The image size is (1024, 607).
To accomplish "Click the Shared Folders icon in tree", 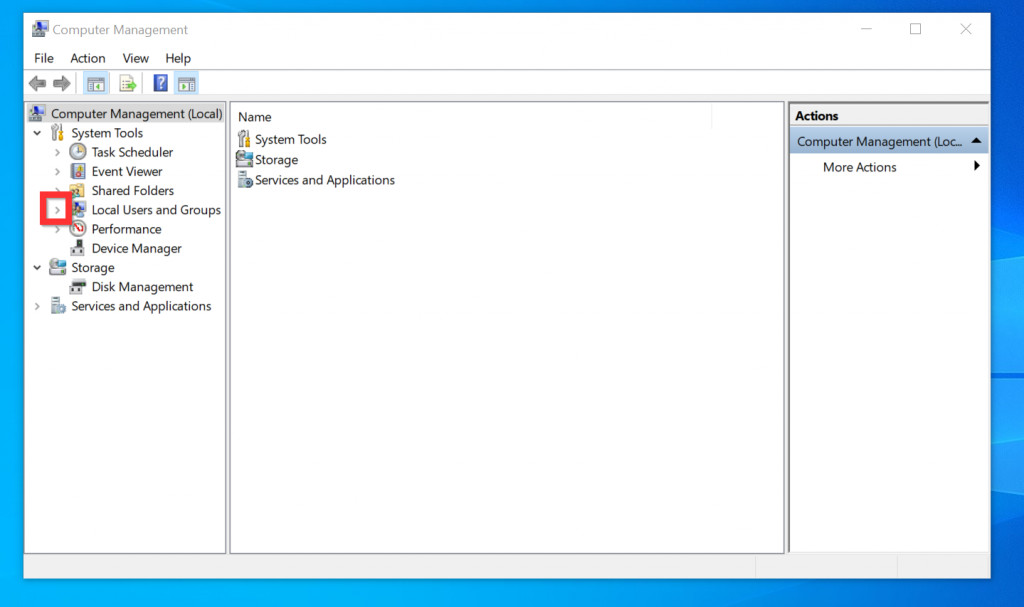I will coord(78,190).
